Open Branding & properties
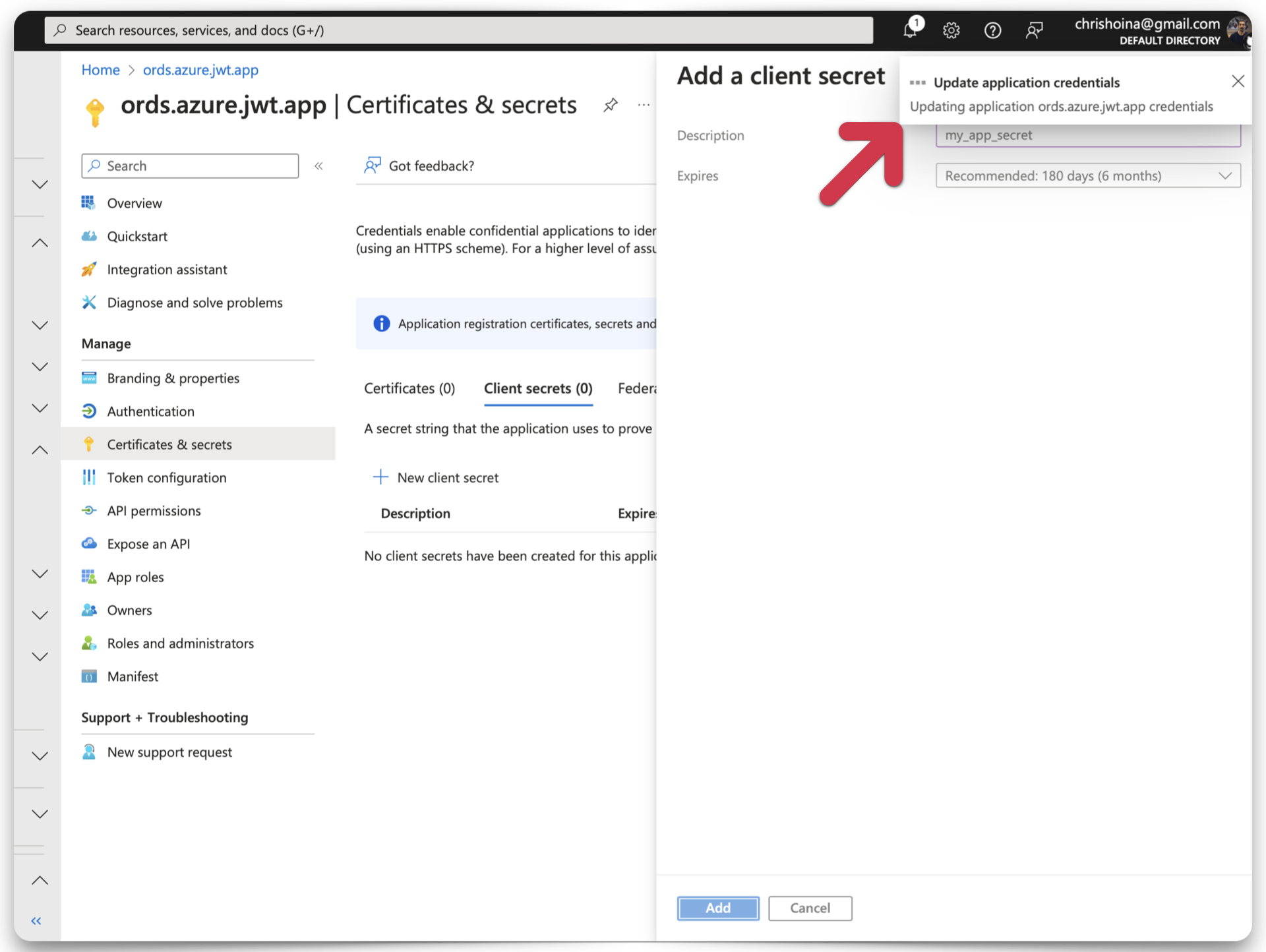Screen dimensions: 1266x952 [x=173, y=378]
